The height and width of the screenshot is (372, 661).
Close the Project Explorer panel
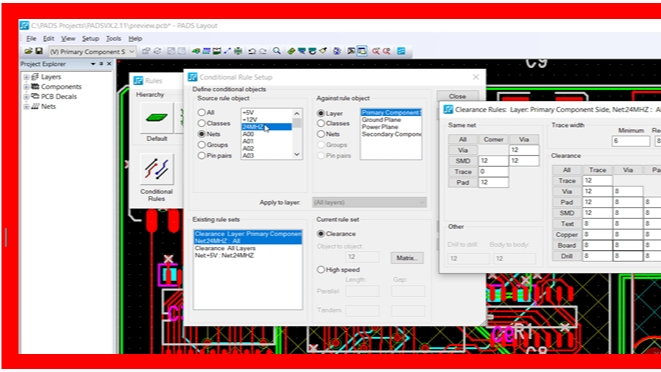(109, 64)
